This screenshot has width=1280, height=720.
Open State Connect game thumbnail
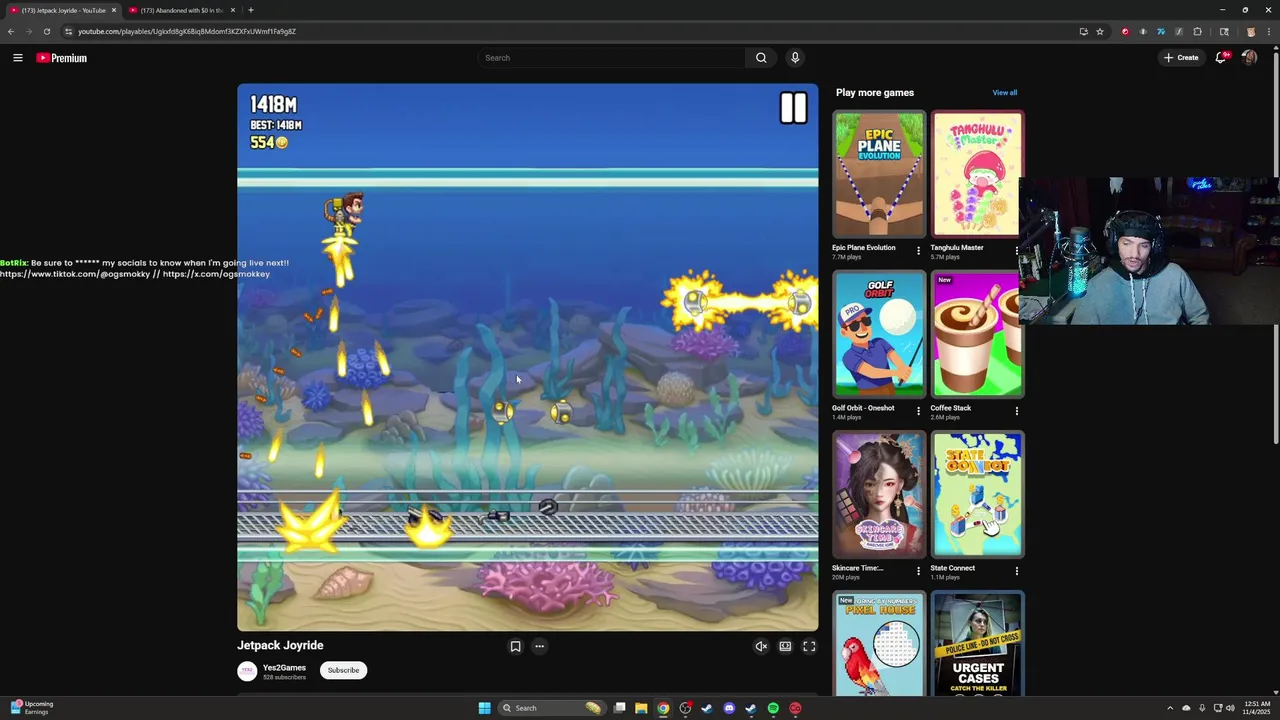[x=977, y=494]
